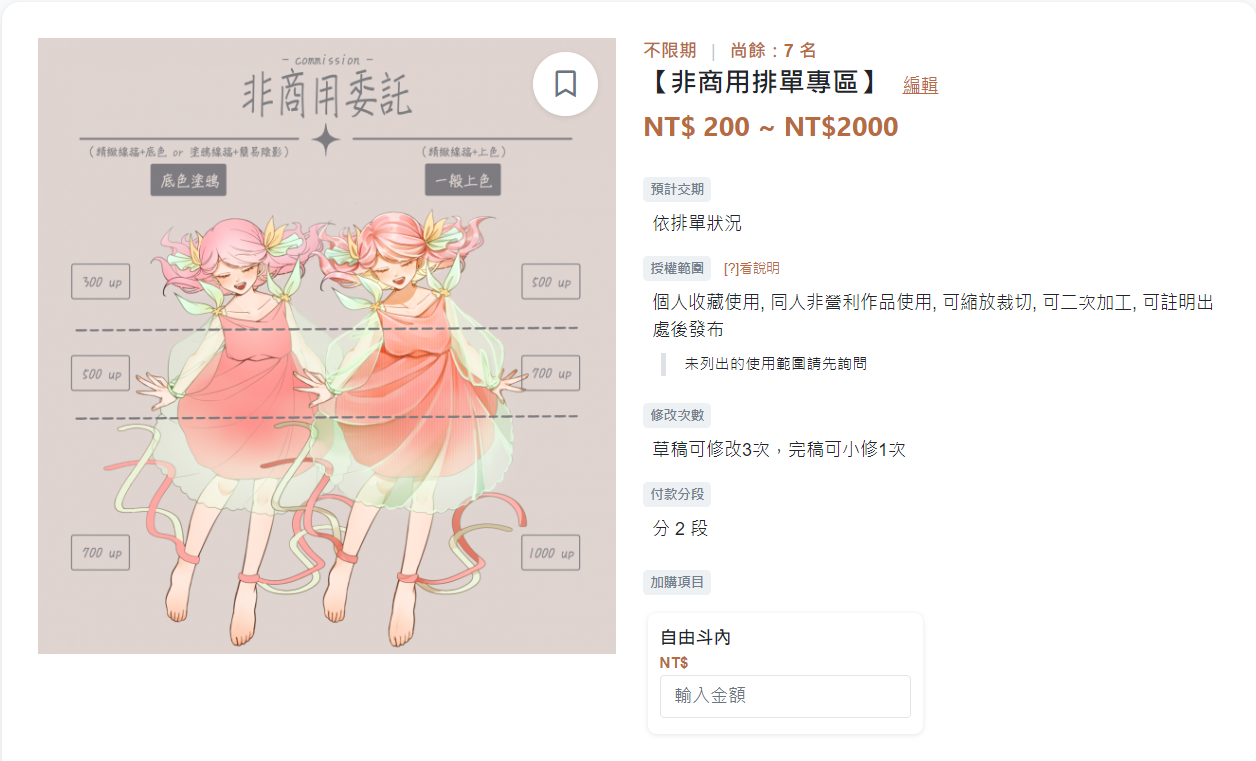The image size is (1256, 761).
Task: Open the [?]看說明 help link
Action: click(752, 268)
